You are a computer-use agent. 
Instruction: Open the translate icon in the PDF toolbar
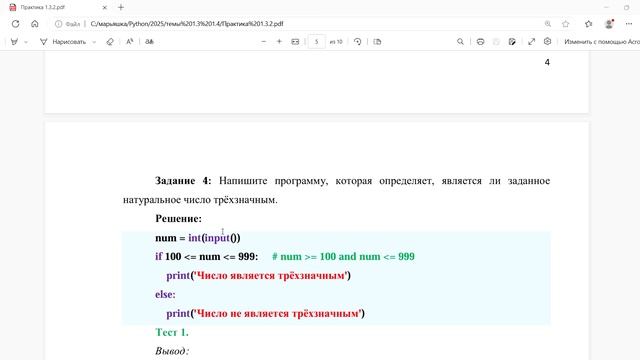[149, 42]
